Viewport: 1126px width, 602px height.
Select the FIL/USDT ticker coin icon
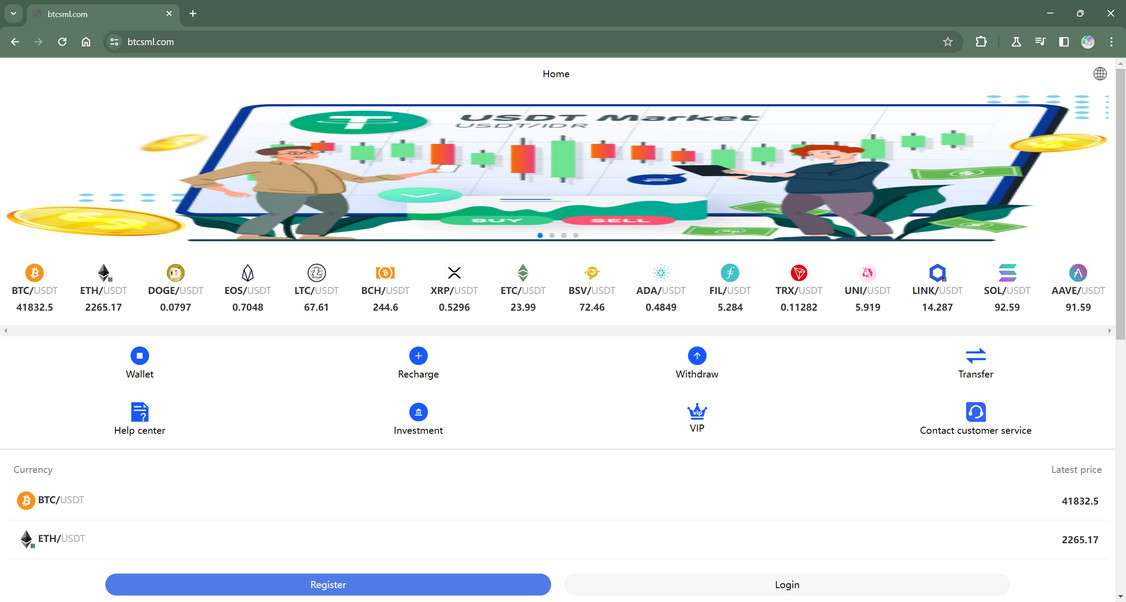coord(730,273)
